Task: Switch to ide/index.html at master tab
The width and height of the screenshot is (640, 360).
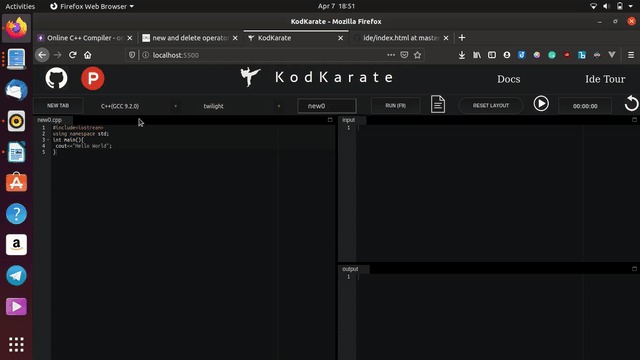Action: [x=401, y=38]
